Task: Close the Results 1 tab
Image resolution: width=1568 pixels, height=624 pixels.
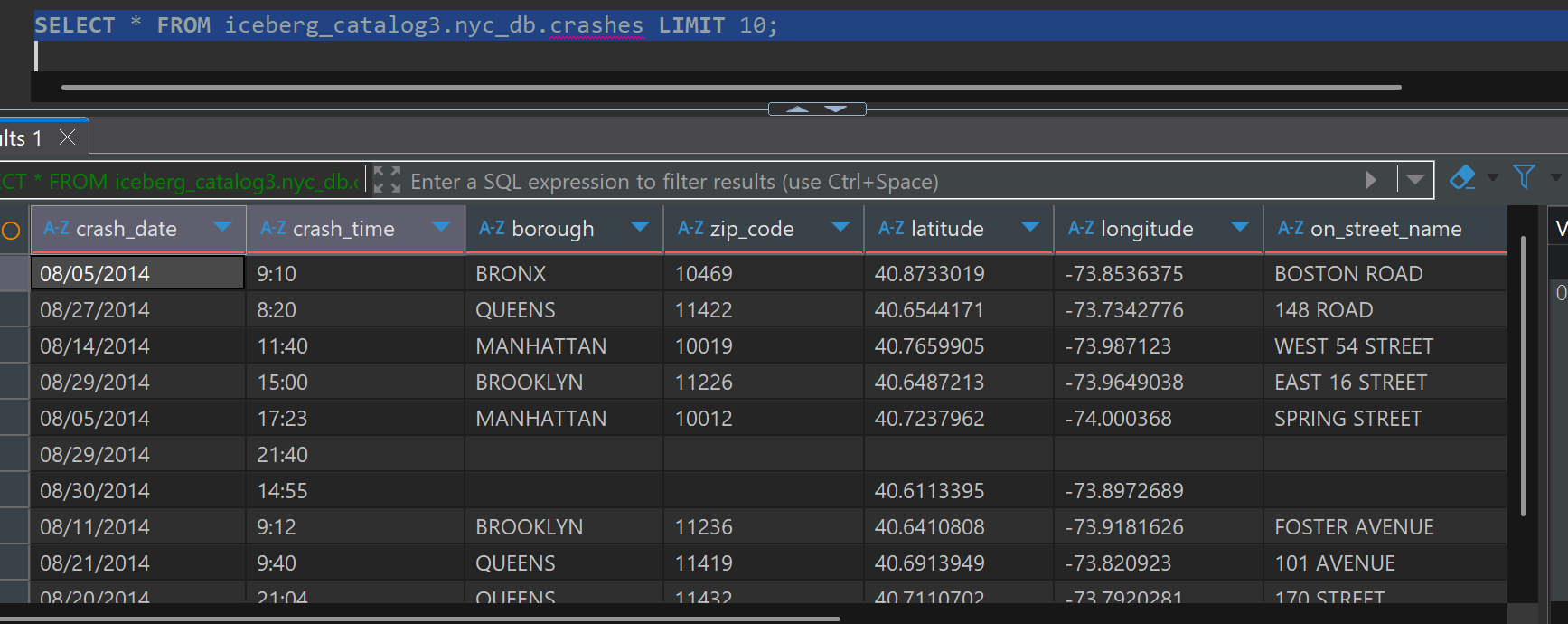Action: [67, 137]
